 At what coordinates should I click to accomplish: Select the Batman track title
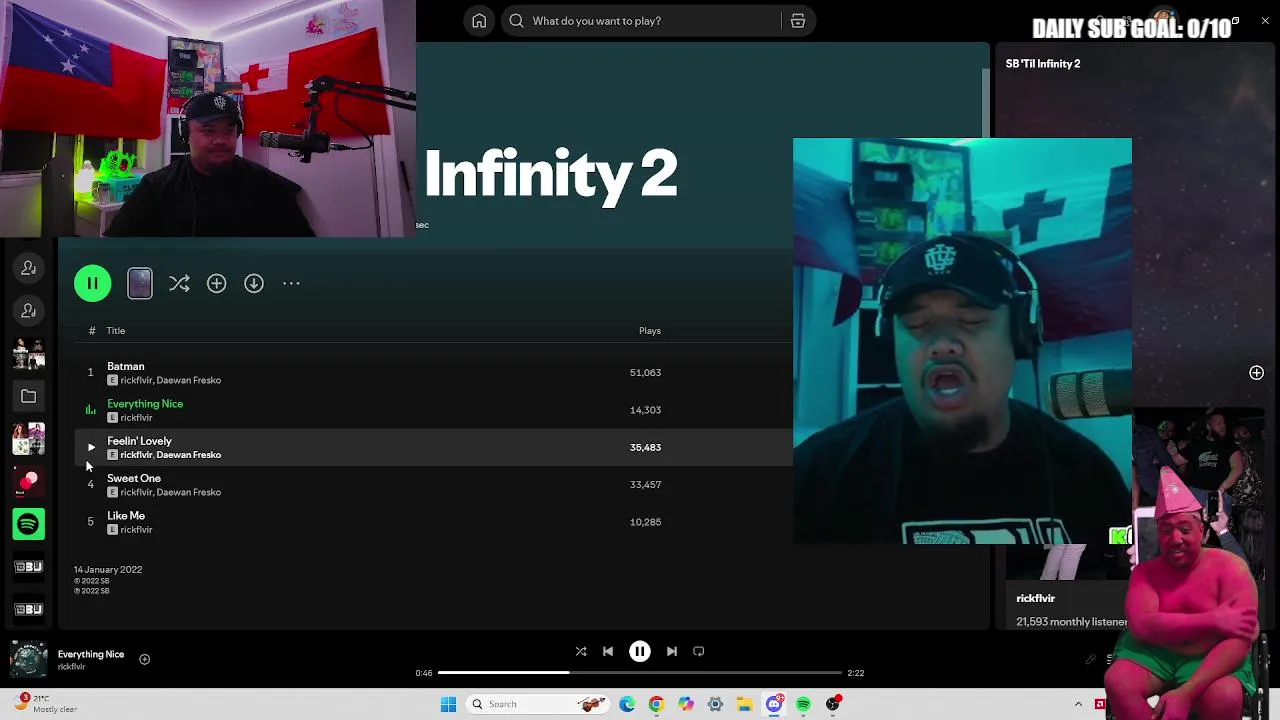click(126, 367)
